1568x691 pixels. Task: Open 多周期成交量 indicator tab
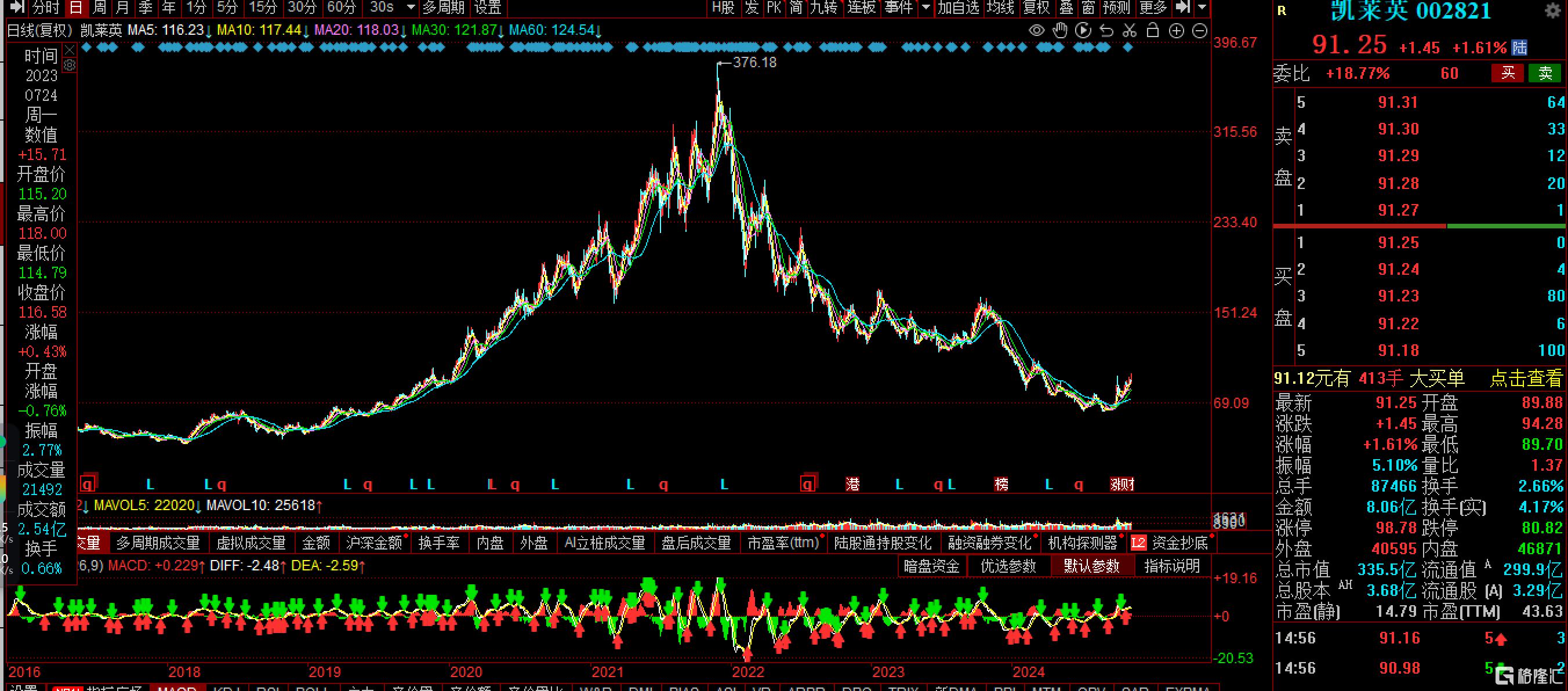(x=158, y=543)
